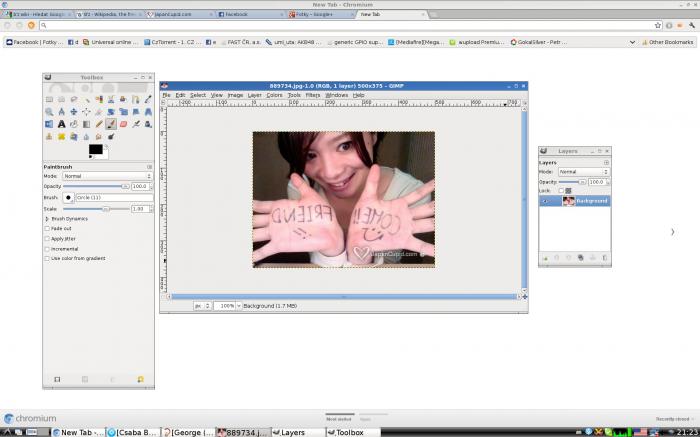Enable Use color from gradient checkbox

point(47,258)
